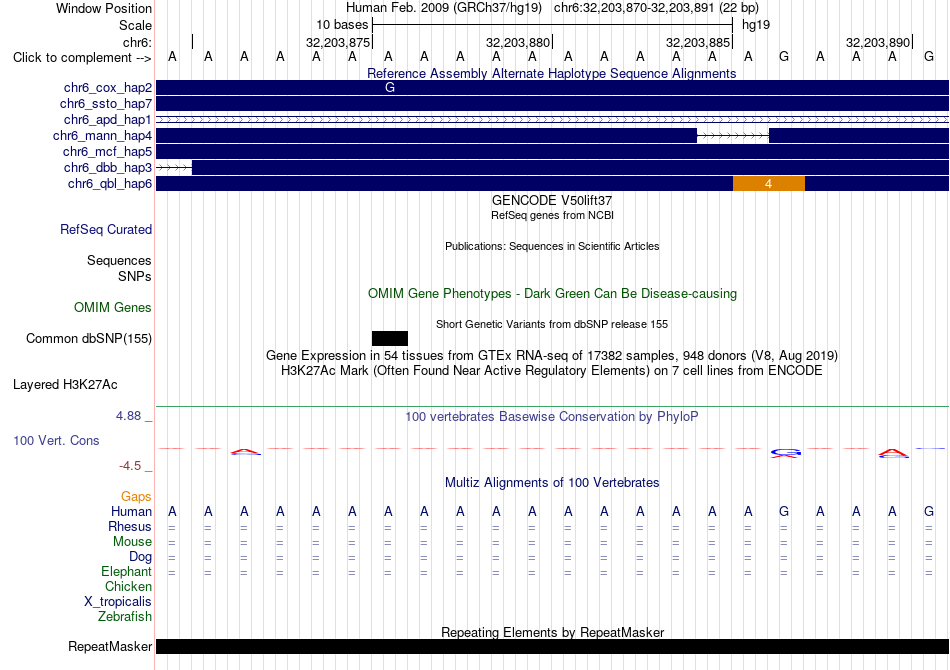Click the 32,203,880 ruler coordinate
Image resolution: width=950 pixels, height=670 pixels.
click(x=518, y=42)
